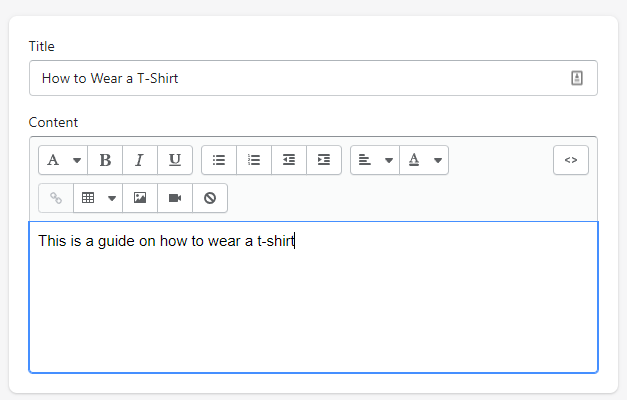
Task: Click the table grid icon
Action: tap(88, 198)
